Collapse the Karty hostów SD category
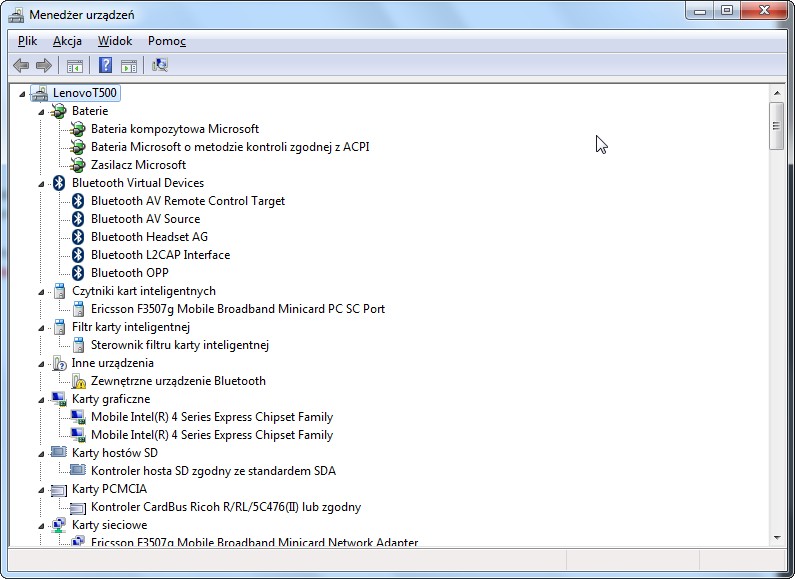795x579 pixels. click(42, 454)
